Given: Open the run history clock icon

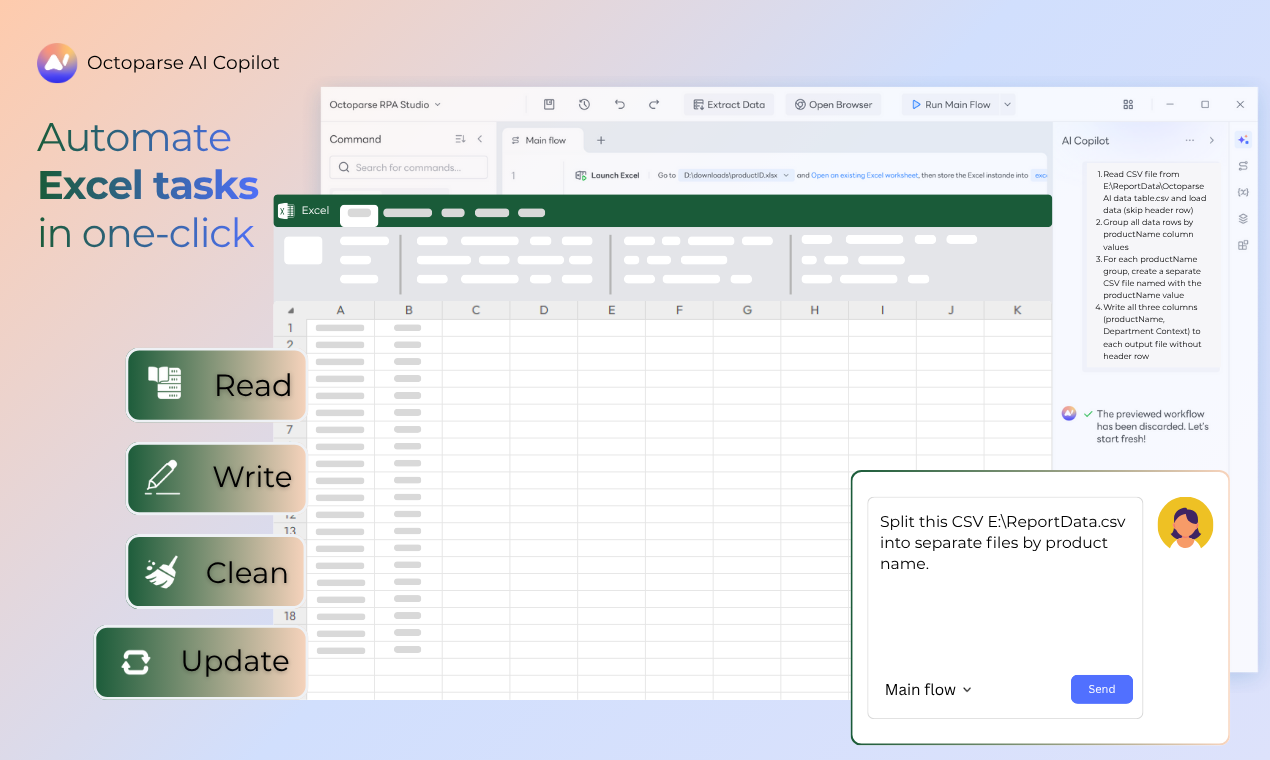Looking at the screenshot, I should click(584, 104).
